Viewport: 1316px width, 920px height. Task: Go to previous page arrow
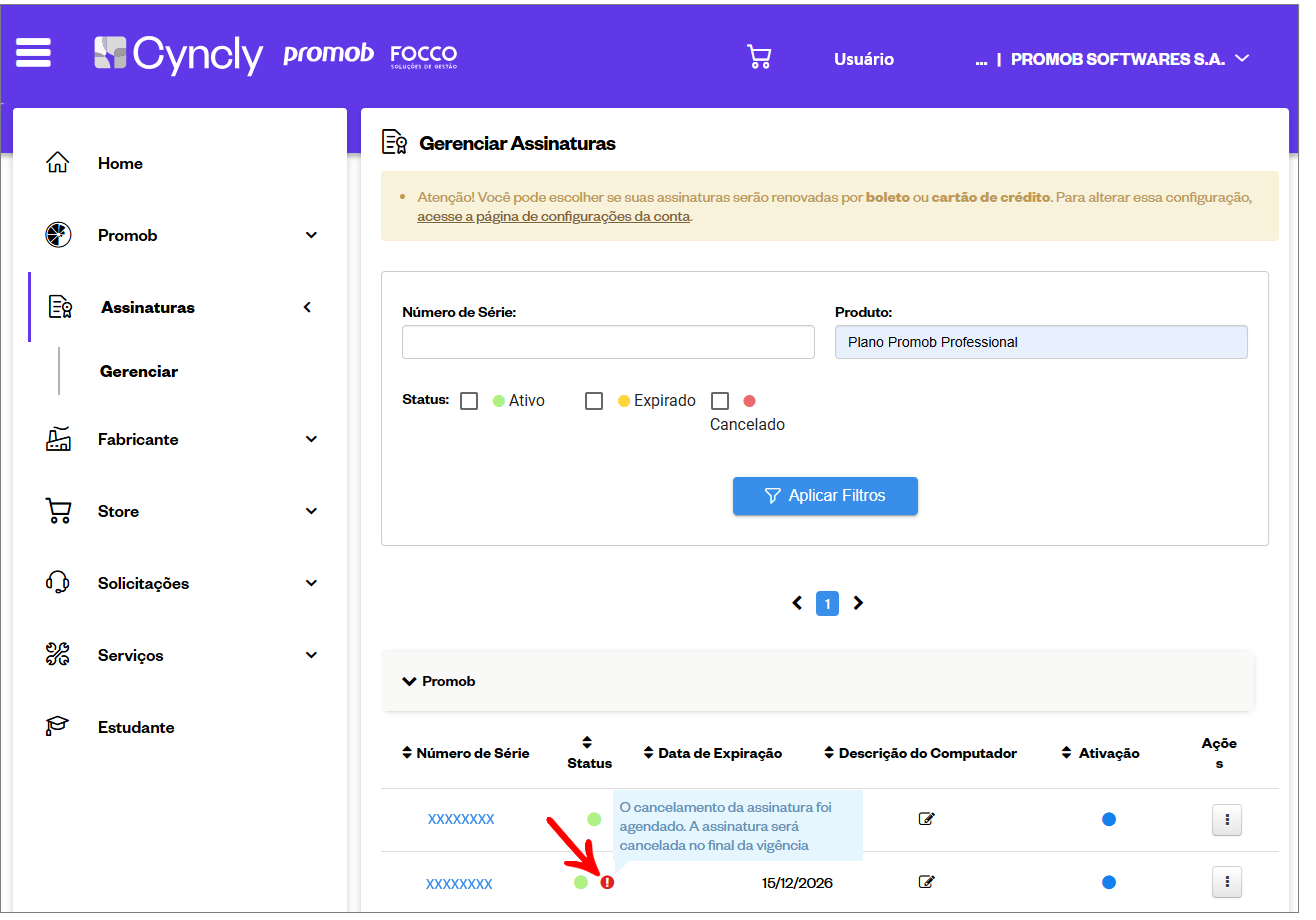pos(797,603)
